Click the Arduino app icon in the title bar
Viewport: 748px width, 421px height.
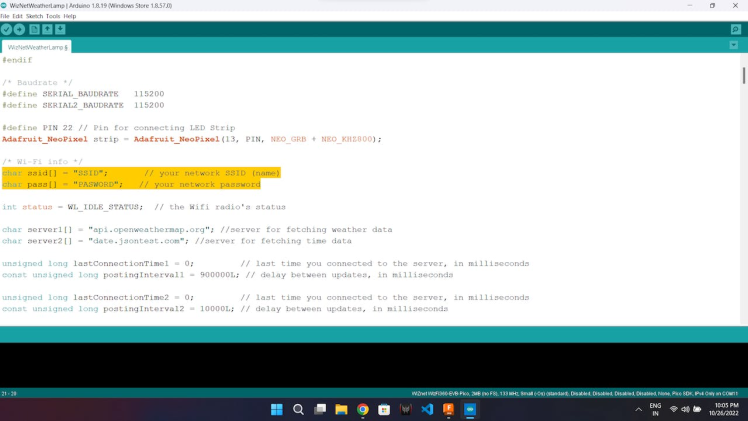click(4, 5)
